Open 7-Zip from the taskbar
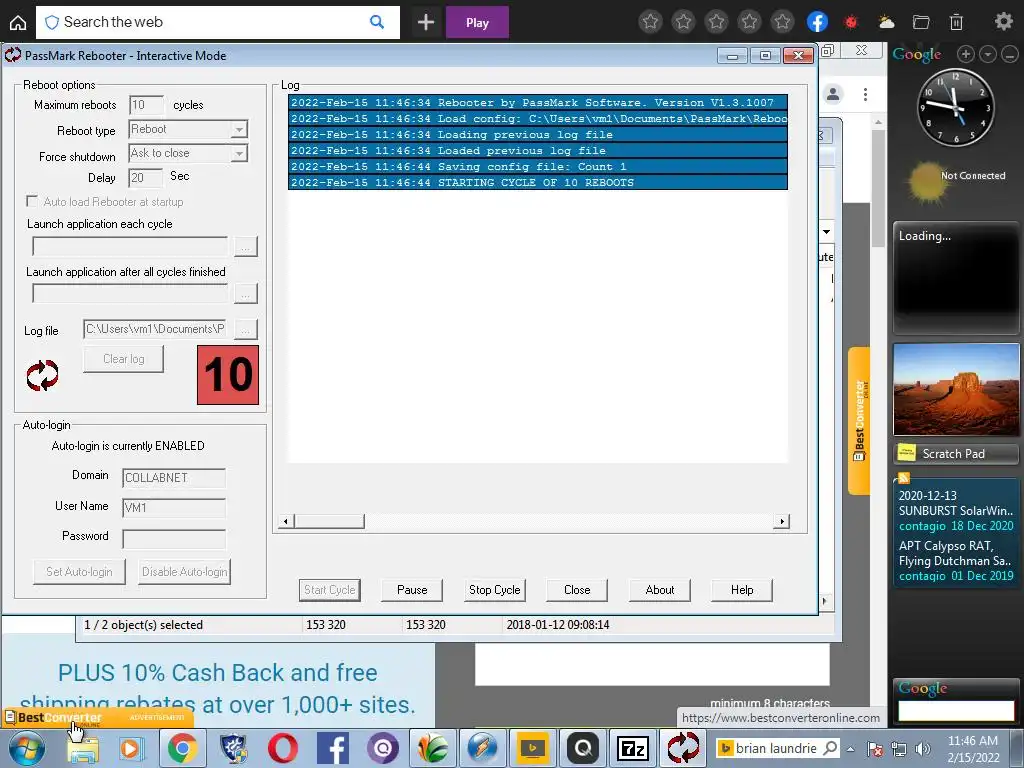The width and height of the screenshot is (1024, 768). tap(632, 748)
